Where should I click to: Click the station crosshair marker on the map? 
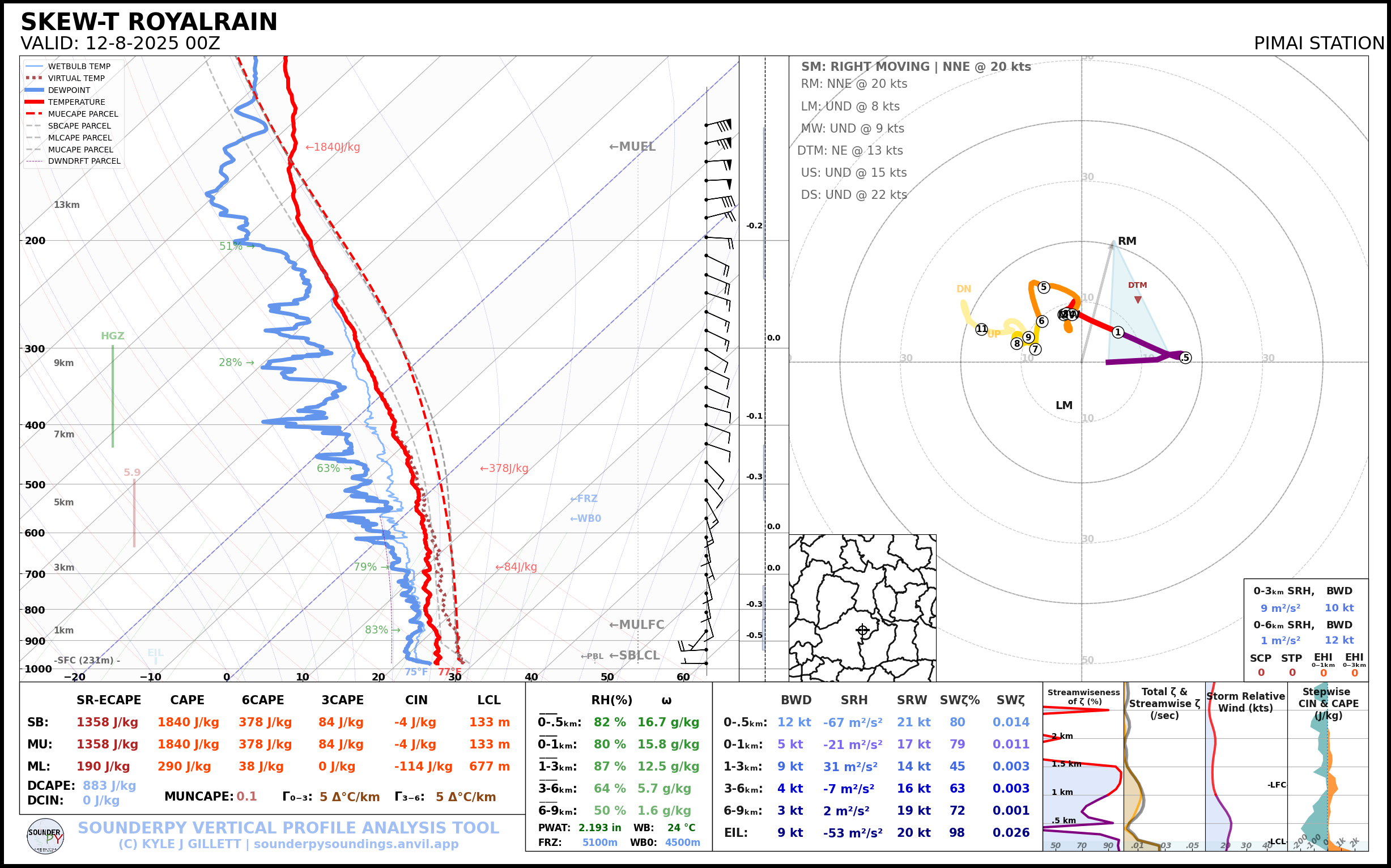click(x=862, y=631)
